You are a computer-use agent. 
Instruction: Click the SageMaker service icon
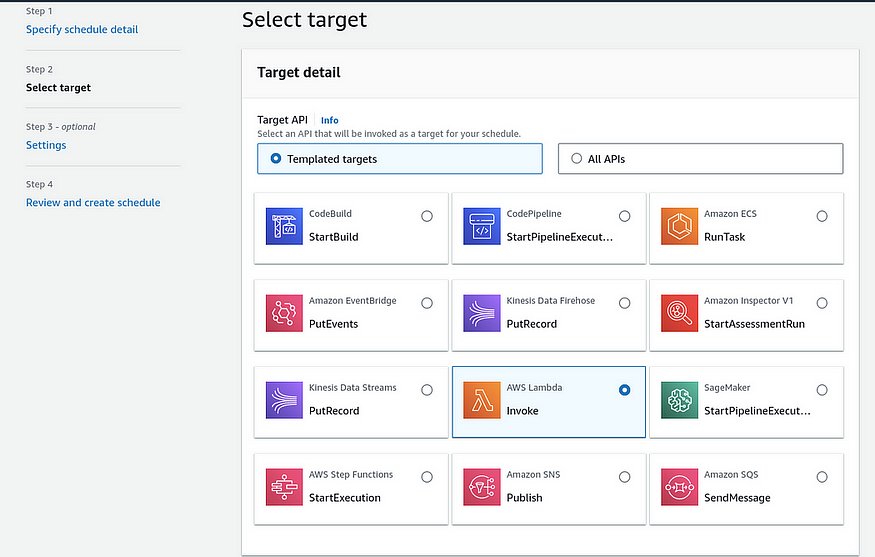679,400
